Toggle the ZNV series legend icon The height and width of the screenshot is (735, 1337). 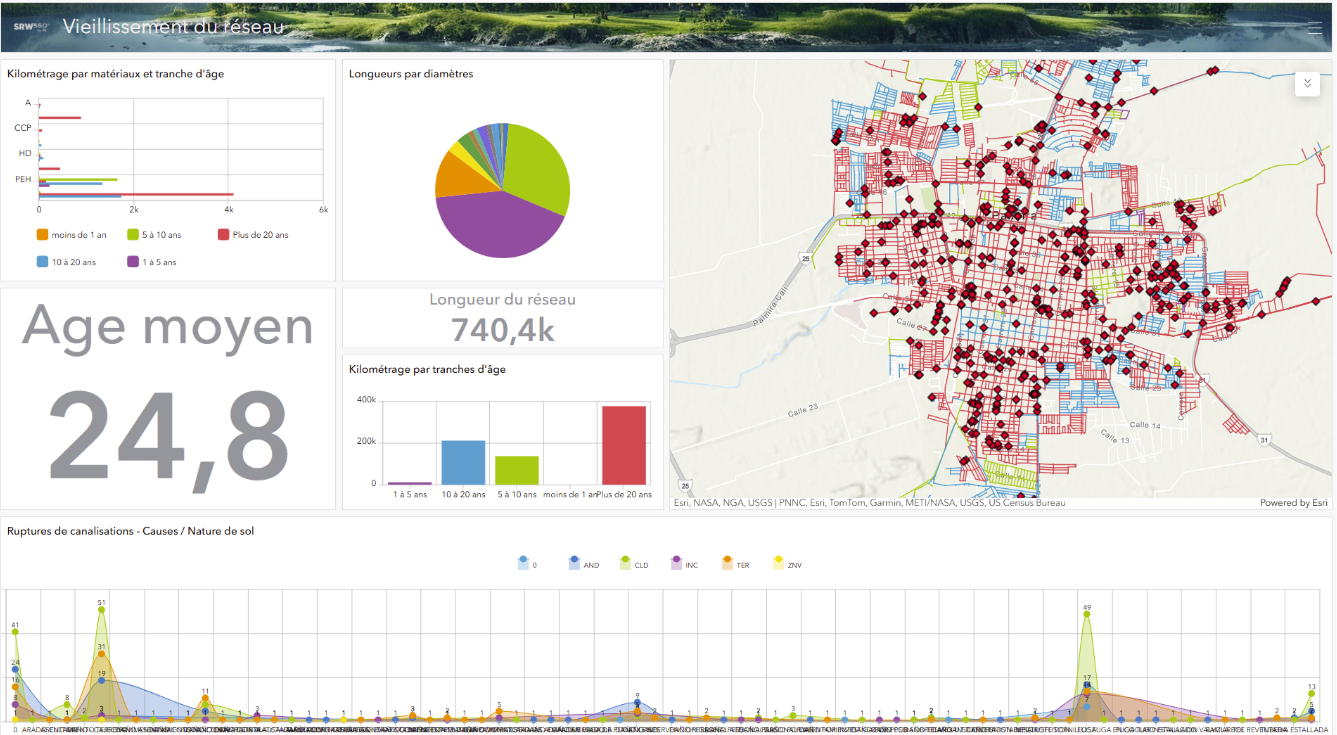tap(779, 563)
